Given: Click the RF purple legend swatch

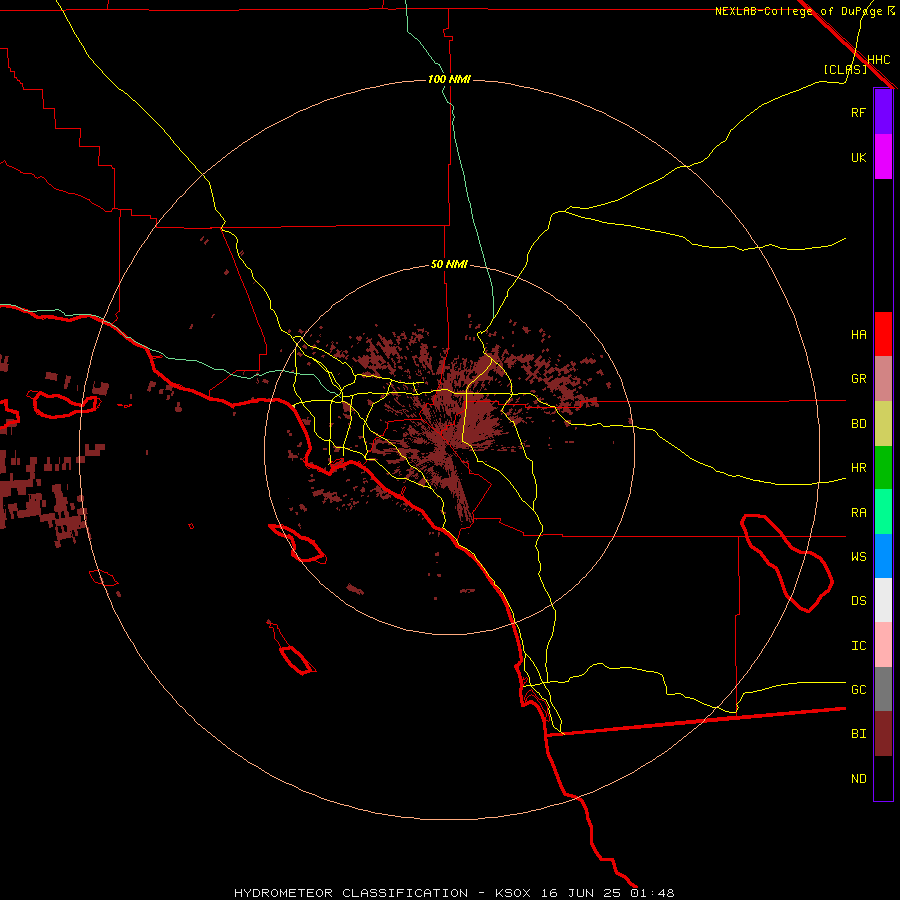Looking at the screenshot, I should (883, 112).
